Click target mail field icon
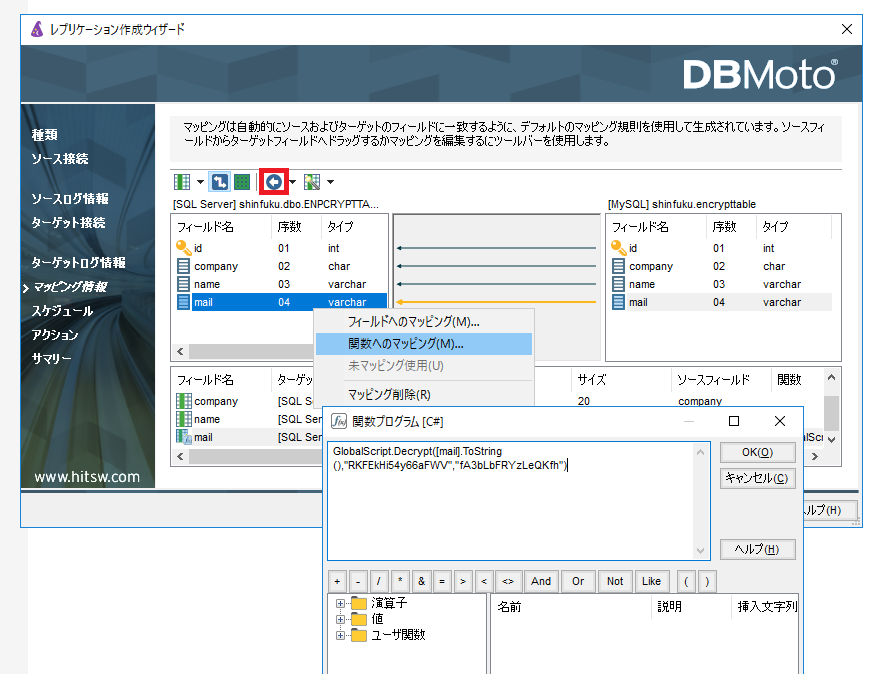 coord(619,302)
